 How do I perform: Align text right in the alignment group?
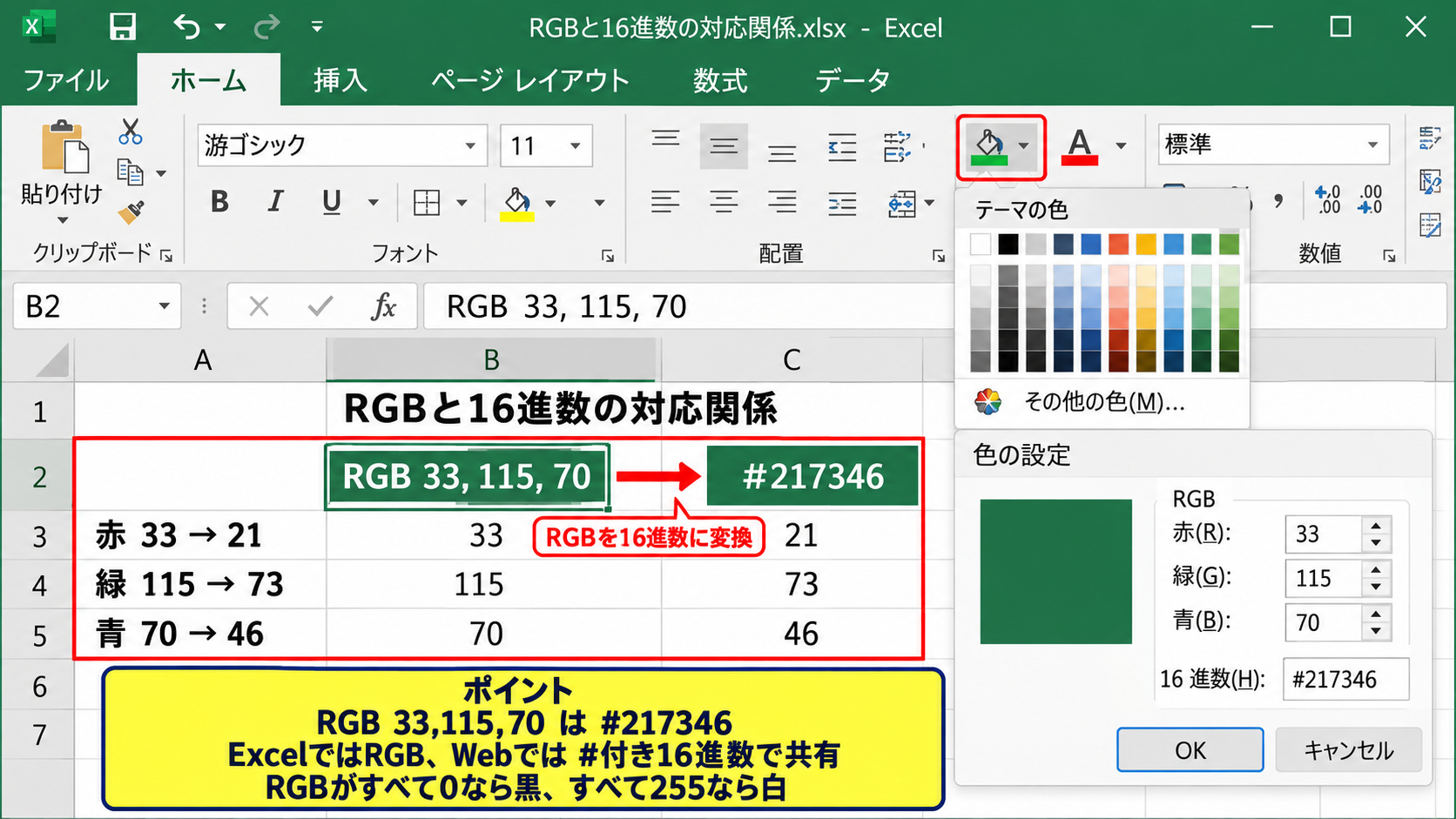(782, 203)
